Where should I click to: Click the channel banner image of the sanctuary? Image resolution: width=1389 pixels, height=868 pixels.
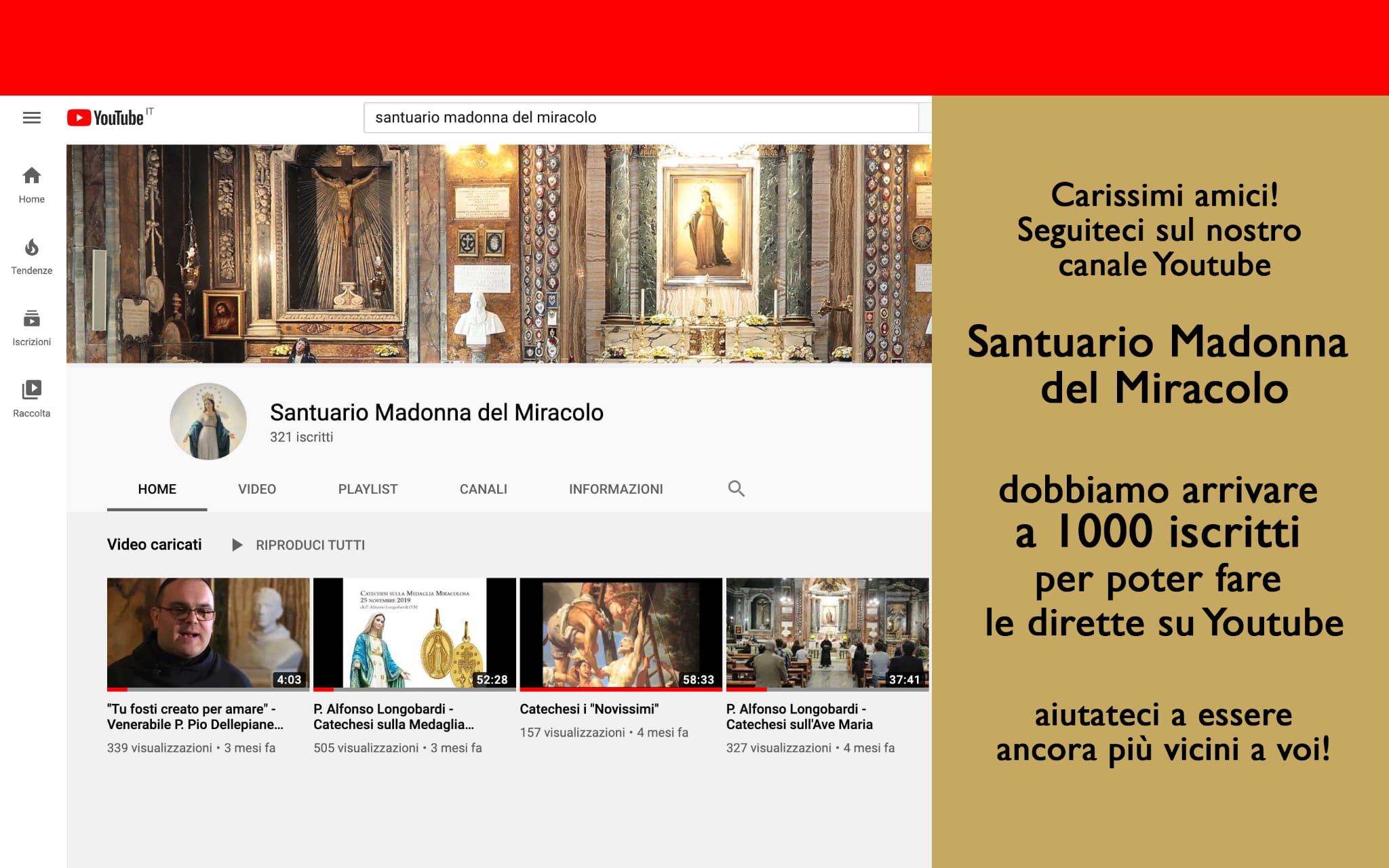coord(499,254)
